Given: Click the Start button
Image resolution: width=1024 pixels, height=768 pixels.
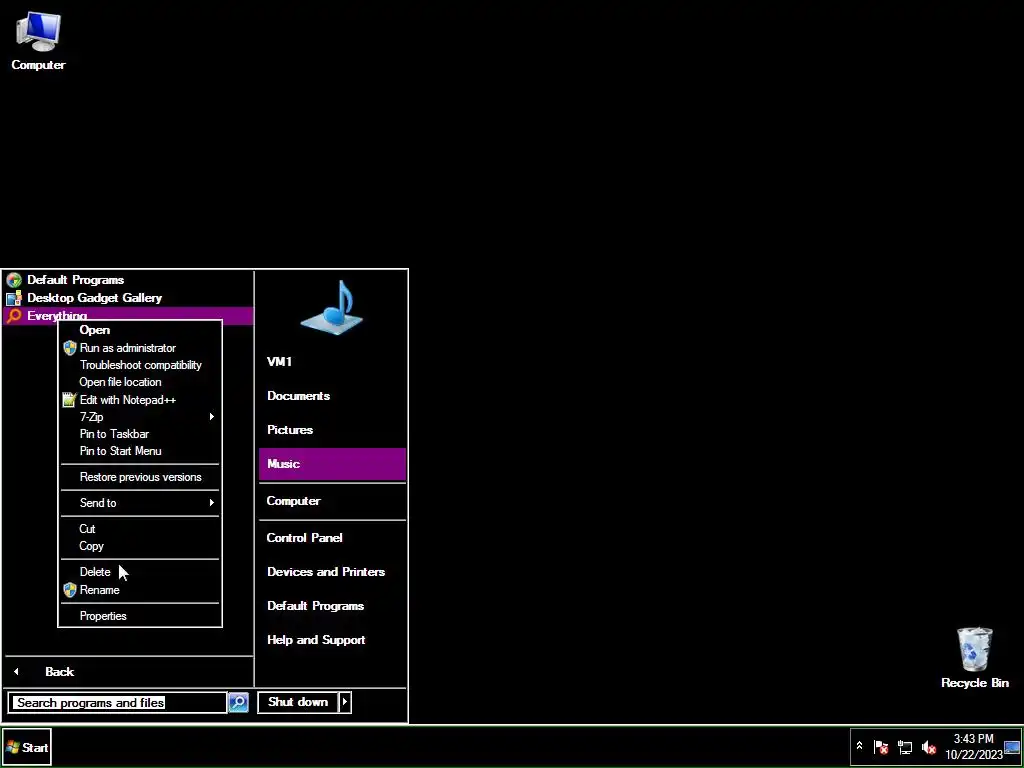Looking at the screenshot, I should (27, 748).
